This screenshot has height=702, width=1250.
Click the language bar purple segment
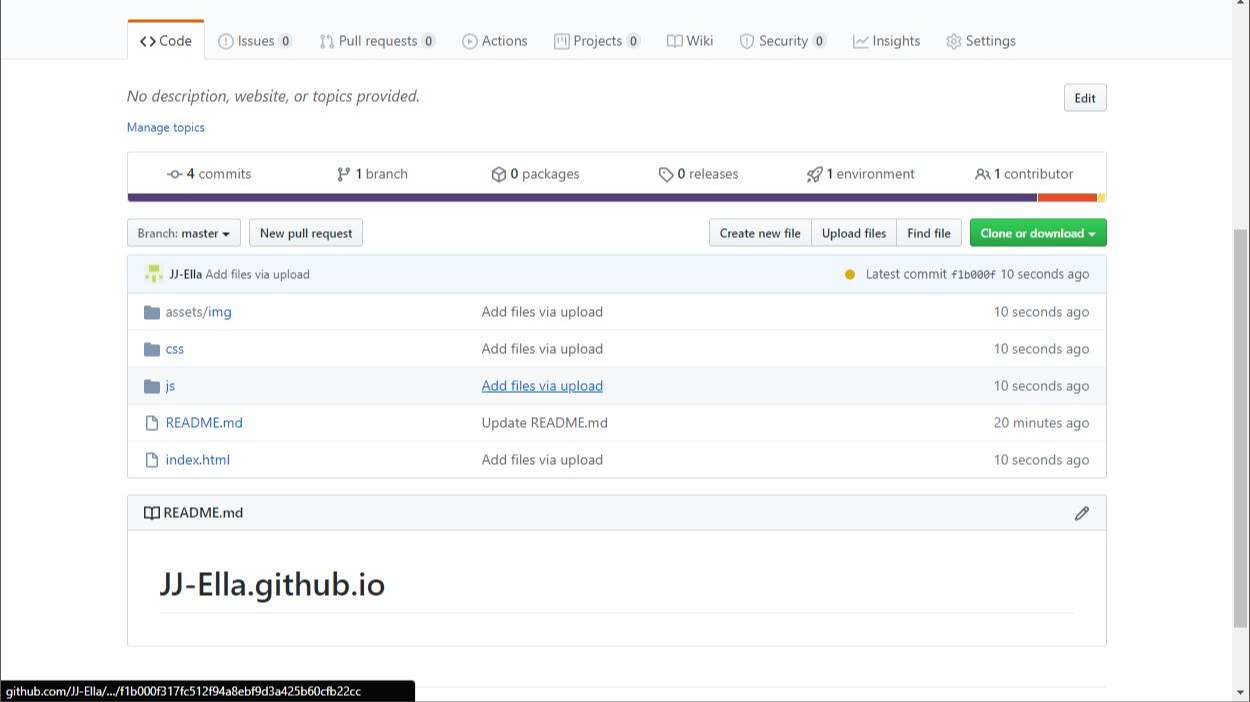coord(582,198)
